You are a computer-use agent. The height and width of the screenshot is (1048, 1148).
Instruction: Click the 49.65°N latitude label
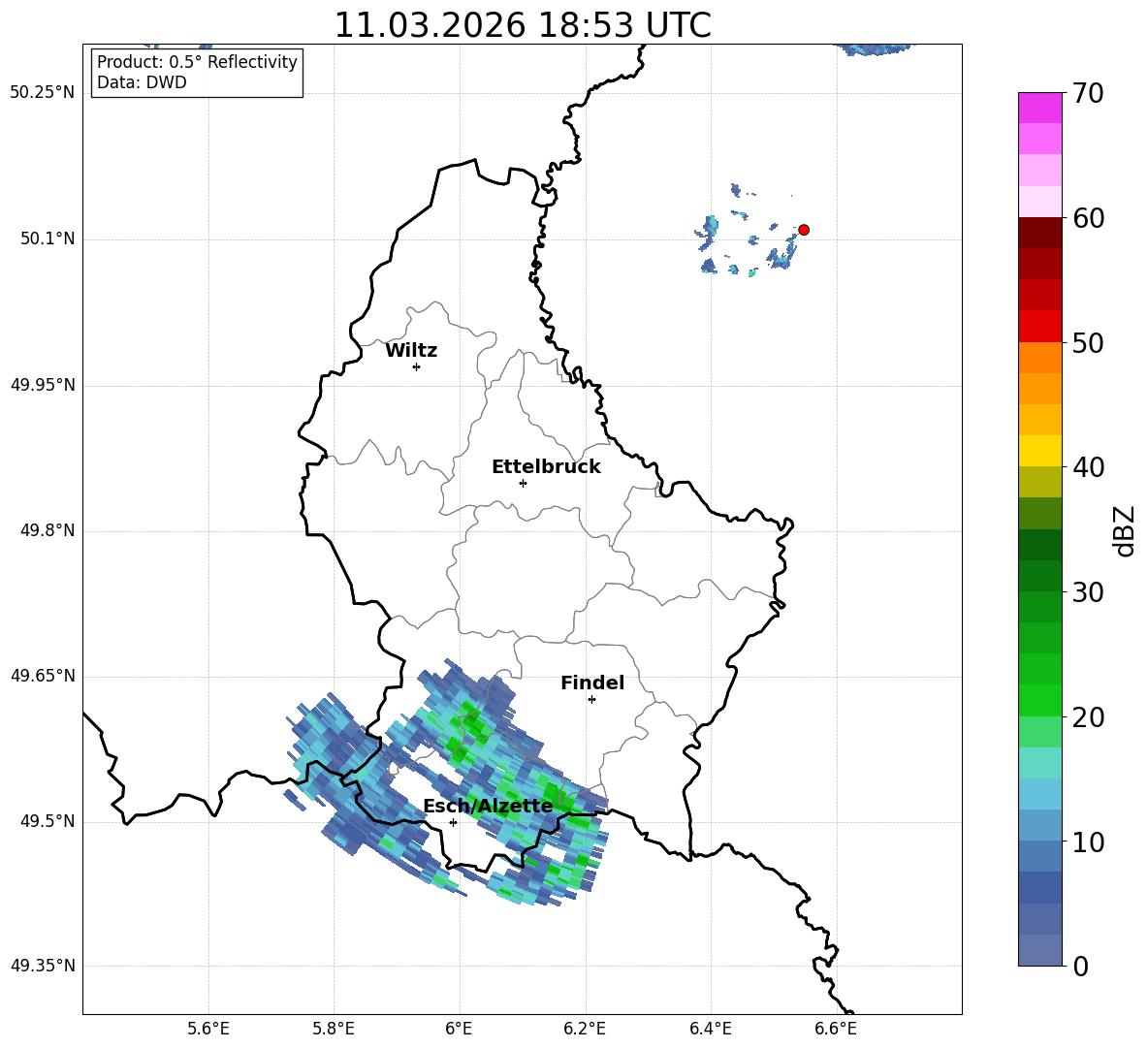[43, 676]
